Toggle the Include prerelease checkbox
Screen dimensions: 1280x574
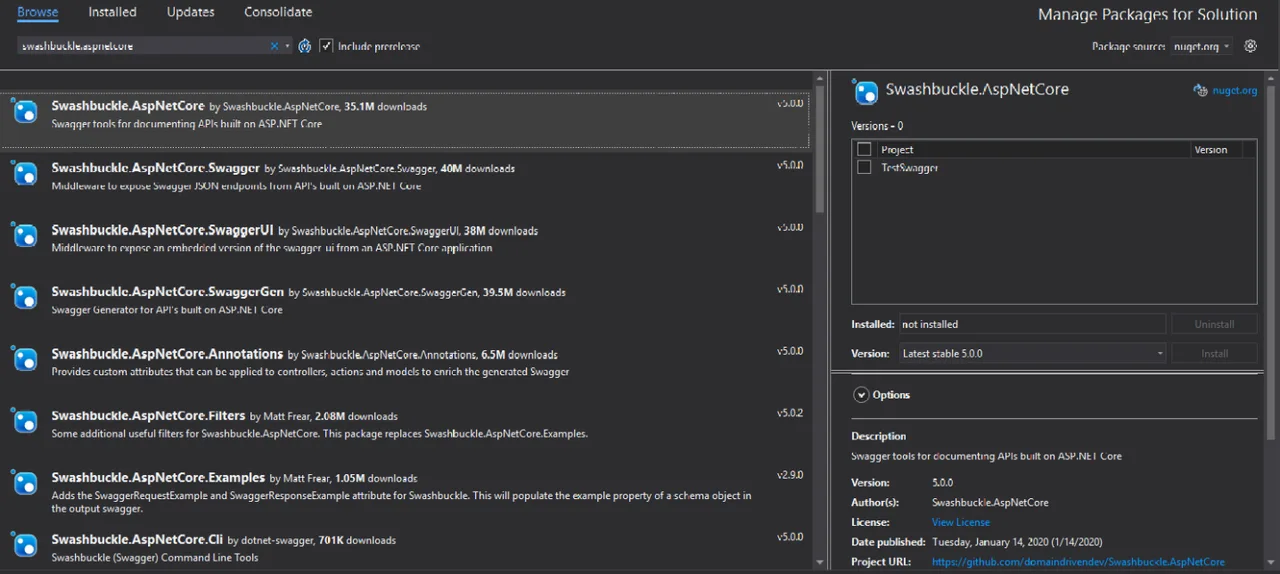326,46
